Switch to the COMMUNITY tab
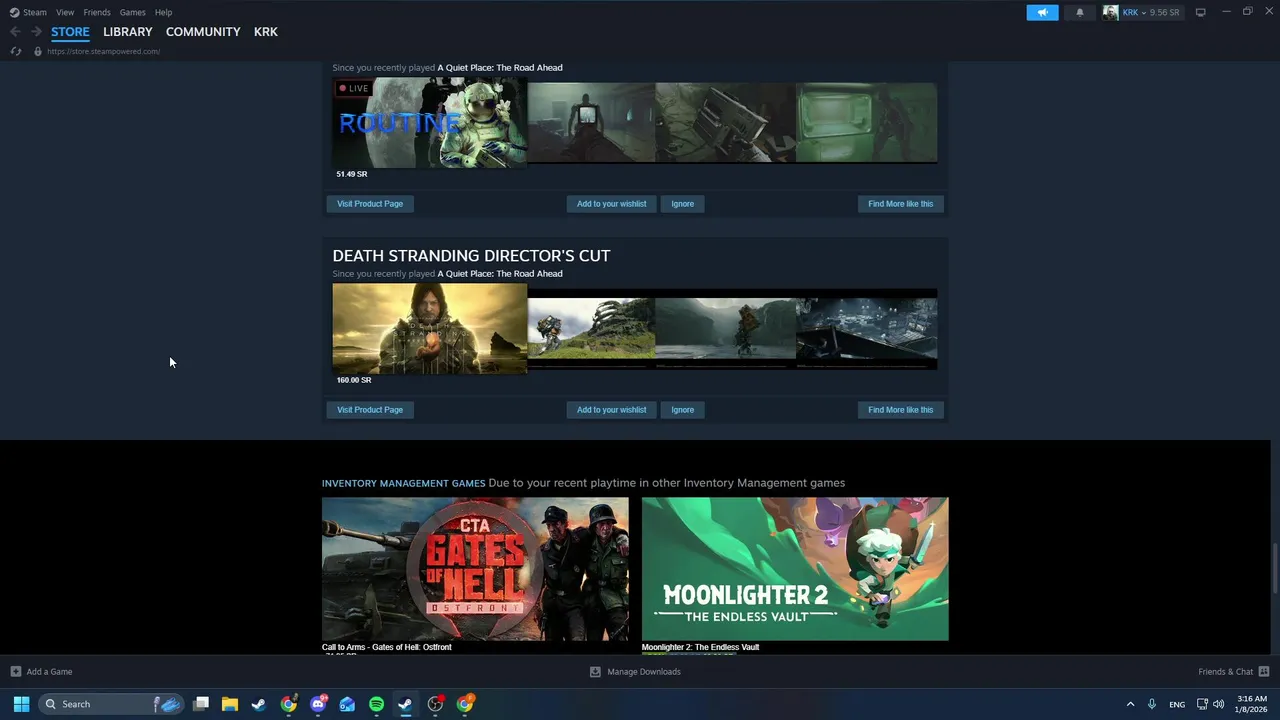1280x720 pixels. tap(203, 32)
